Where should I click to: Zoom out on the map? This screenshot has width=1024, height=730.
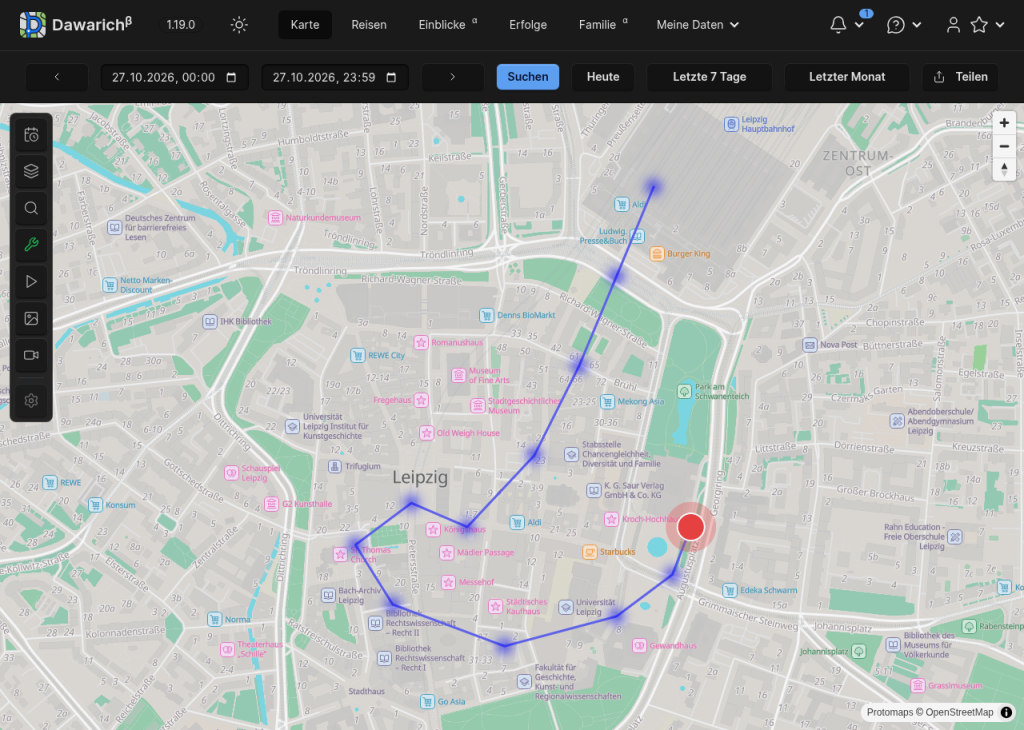1004,146
